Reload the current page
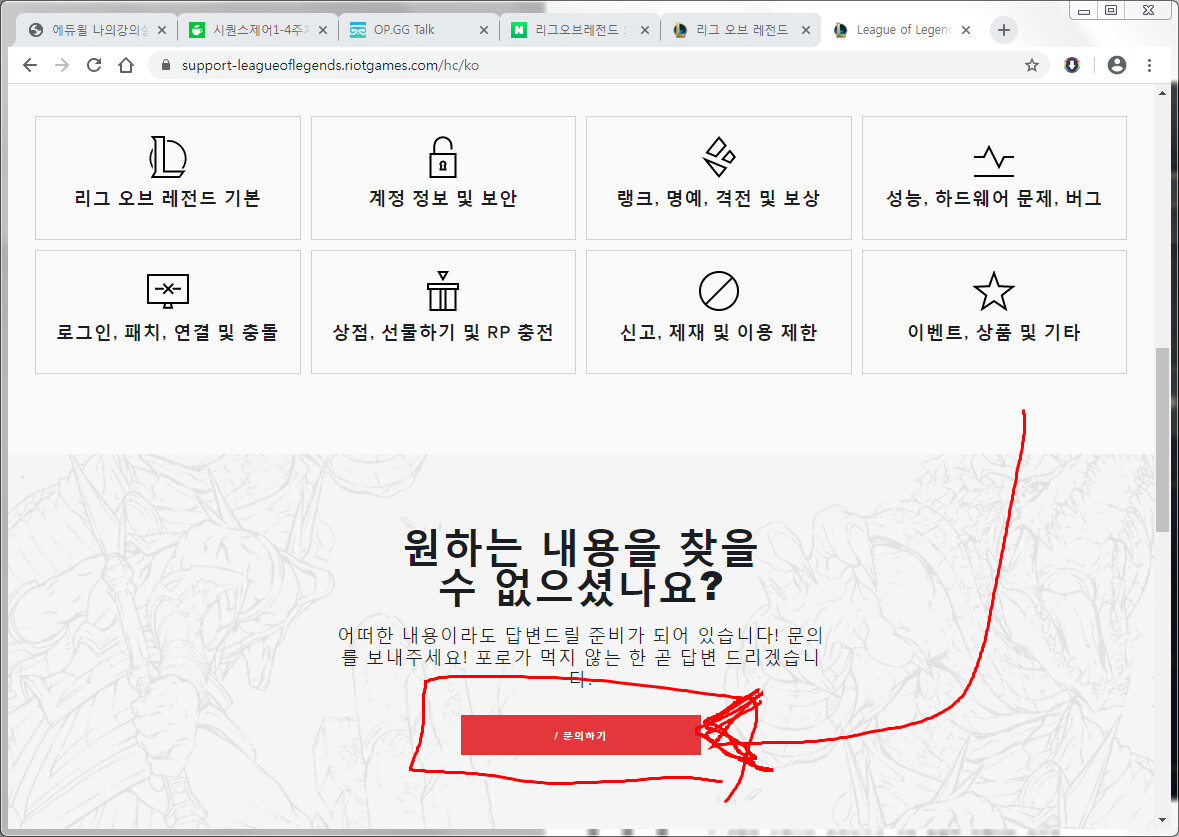Screen dimensions: 1179x837 point(94,65)
